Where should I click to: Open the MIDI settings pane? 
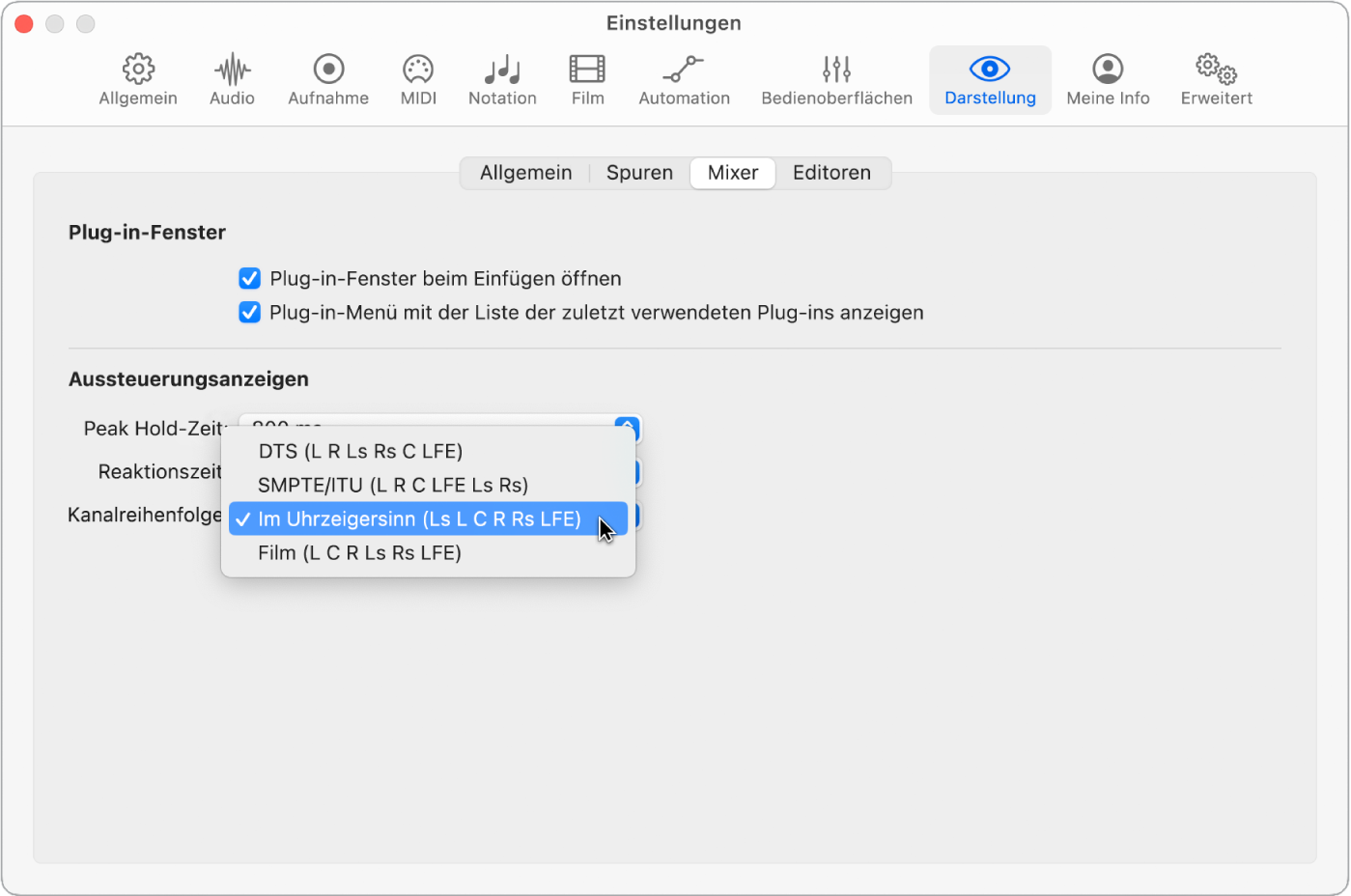click(x=418, y=79)
